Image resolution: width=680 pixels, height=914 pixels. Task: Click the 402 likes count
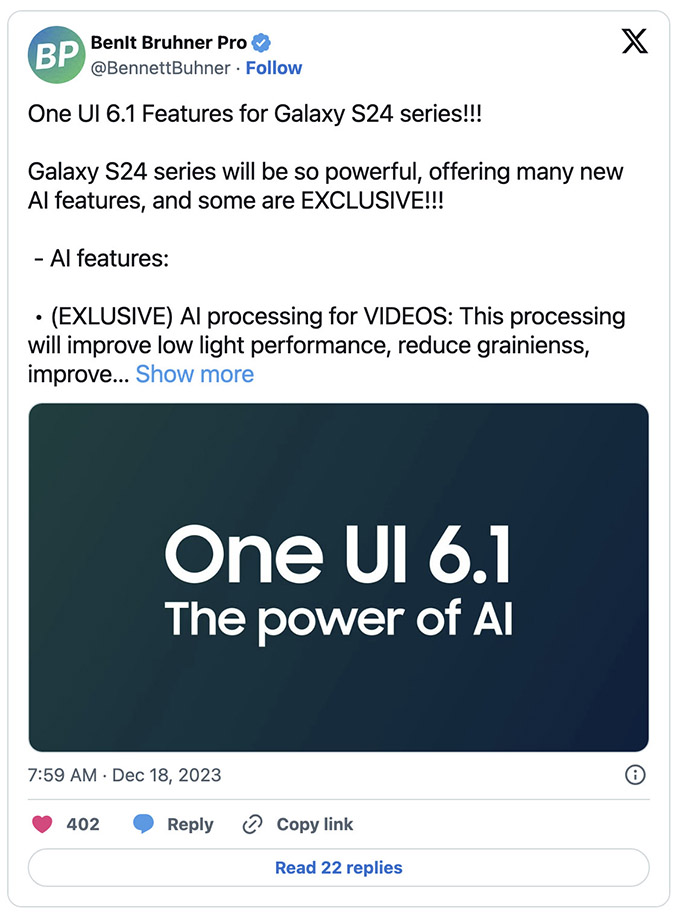click(x=83, y=825)
